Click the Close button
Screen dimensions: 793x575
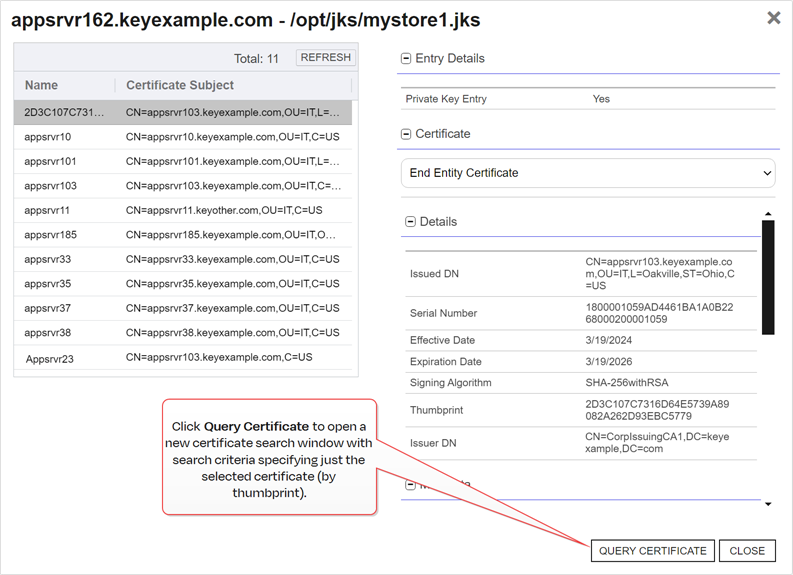point(747,551)
